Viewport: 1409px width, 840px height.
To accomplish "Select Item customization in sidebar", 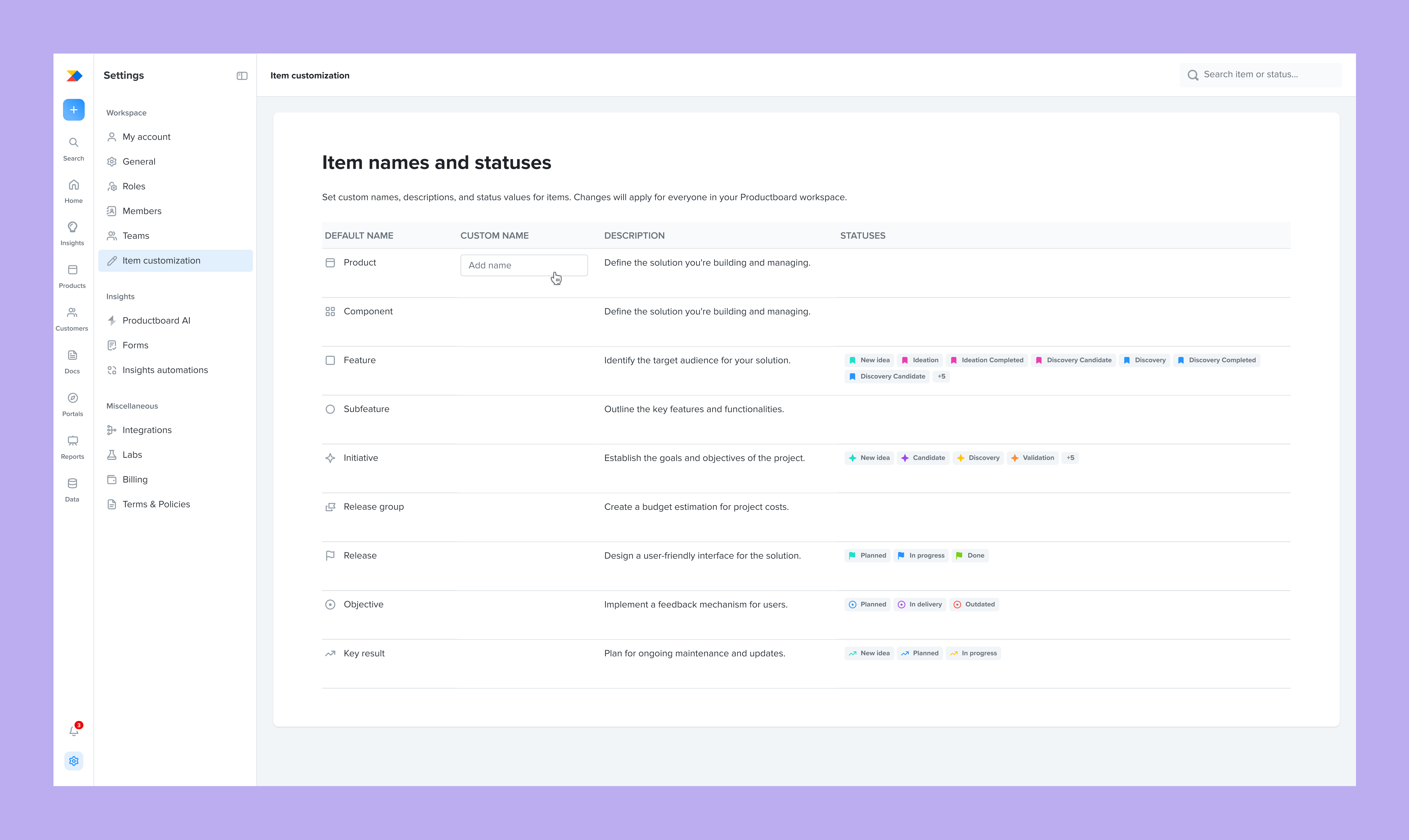I will [x=175, y=260].
